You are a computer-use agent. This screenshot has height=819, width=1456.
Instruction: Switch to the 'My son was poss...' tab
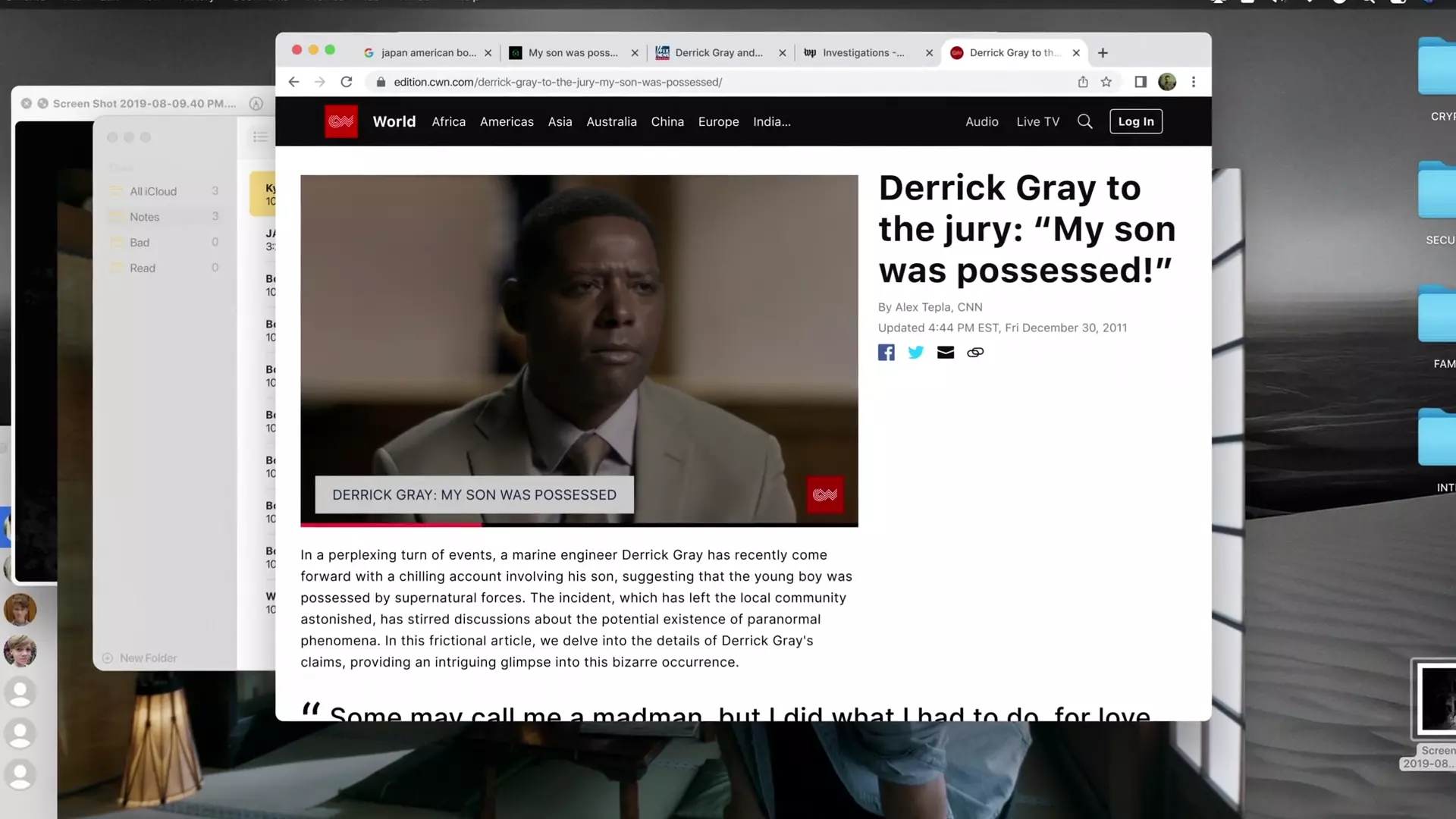(573, 53)
